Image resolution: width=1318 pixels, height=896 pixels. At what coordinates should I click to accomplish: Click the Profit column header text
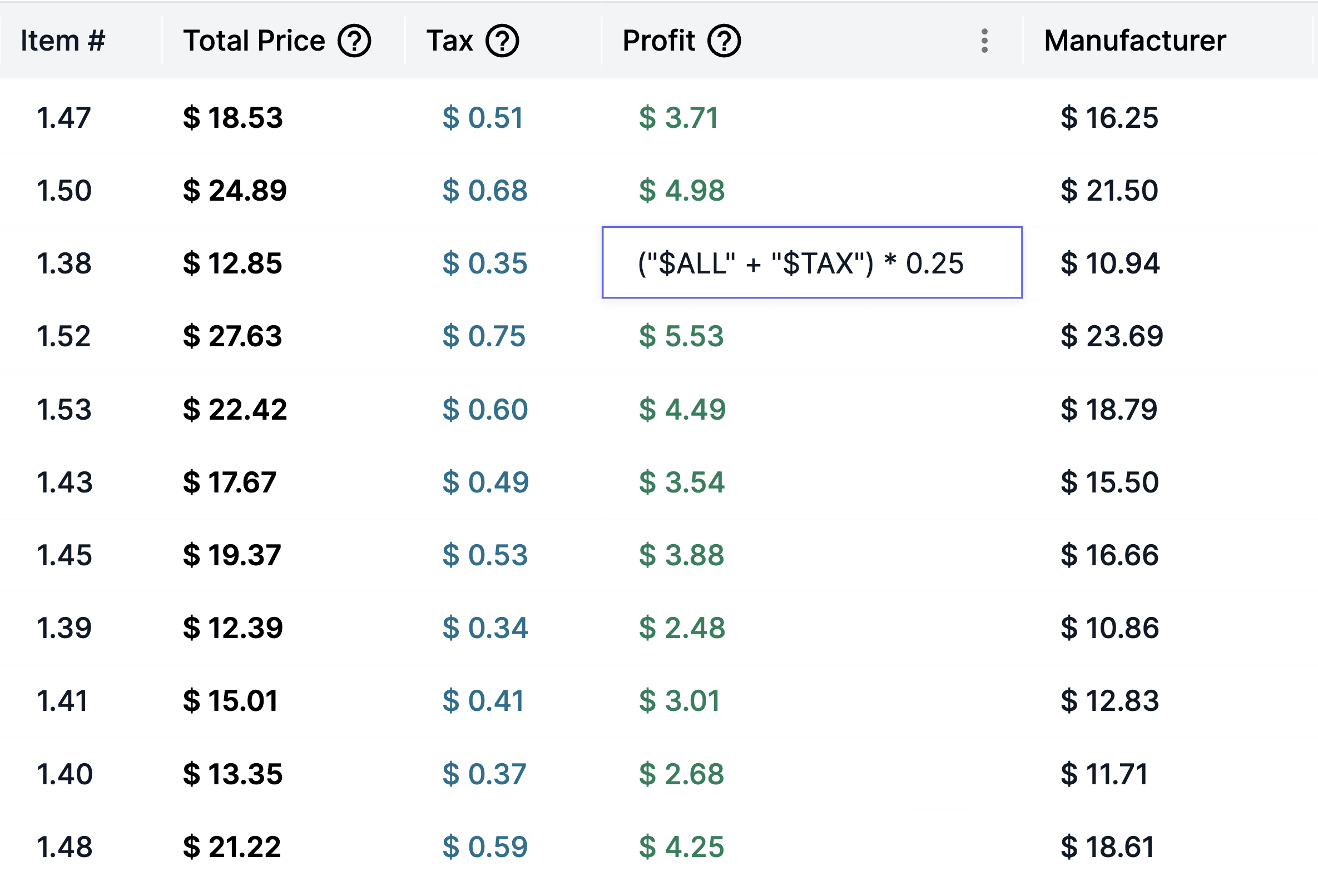(658, 41)
